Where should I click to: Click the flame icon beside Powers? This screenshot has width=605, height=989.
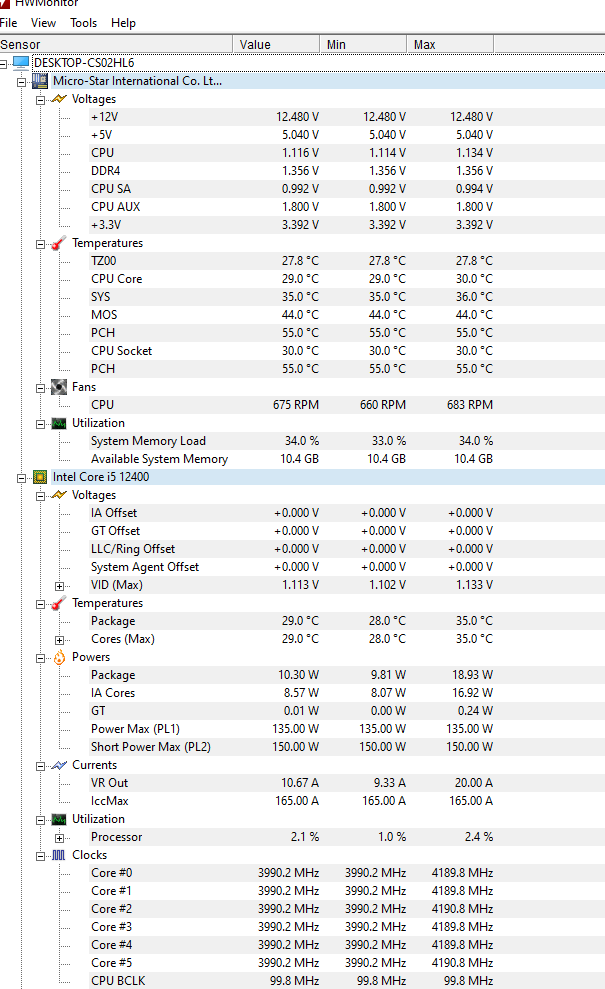tap(59, 657)
